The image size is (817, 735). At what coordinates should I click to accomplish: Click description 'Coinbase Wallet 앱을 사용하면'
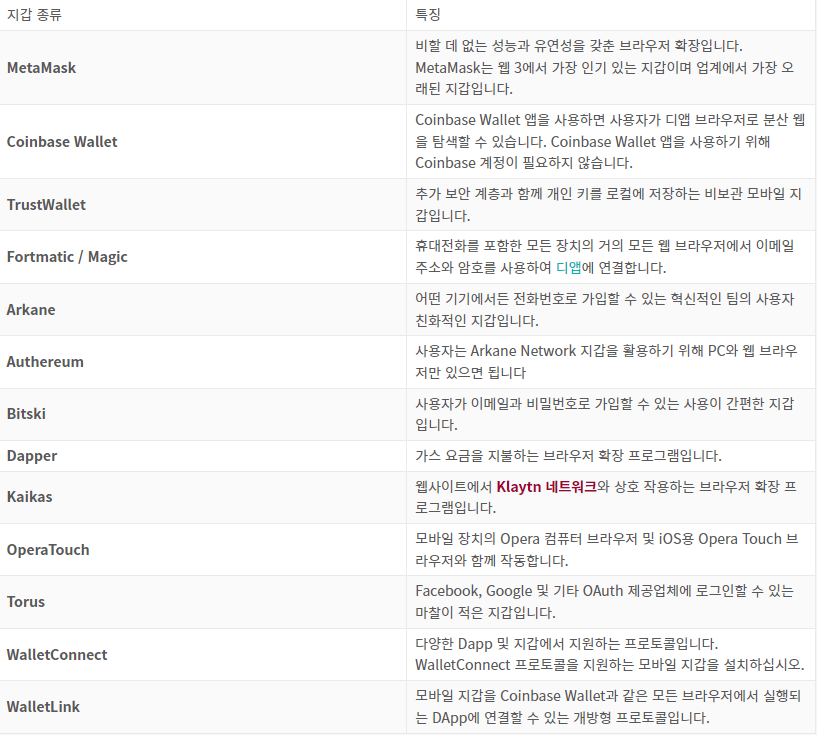point(610,142)
